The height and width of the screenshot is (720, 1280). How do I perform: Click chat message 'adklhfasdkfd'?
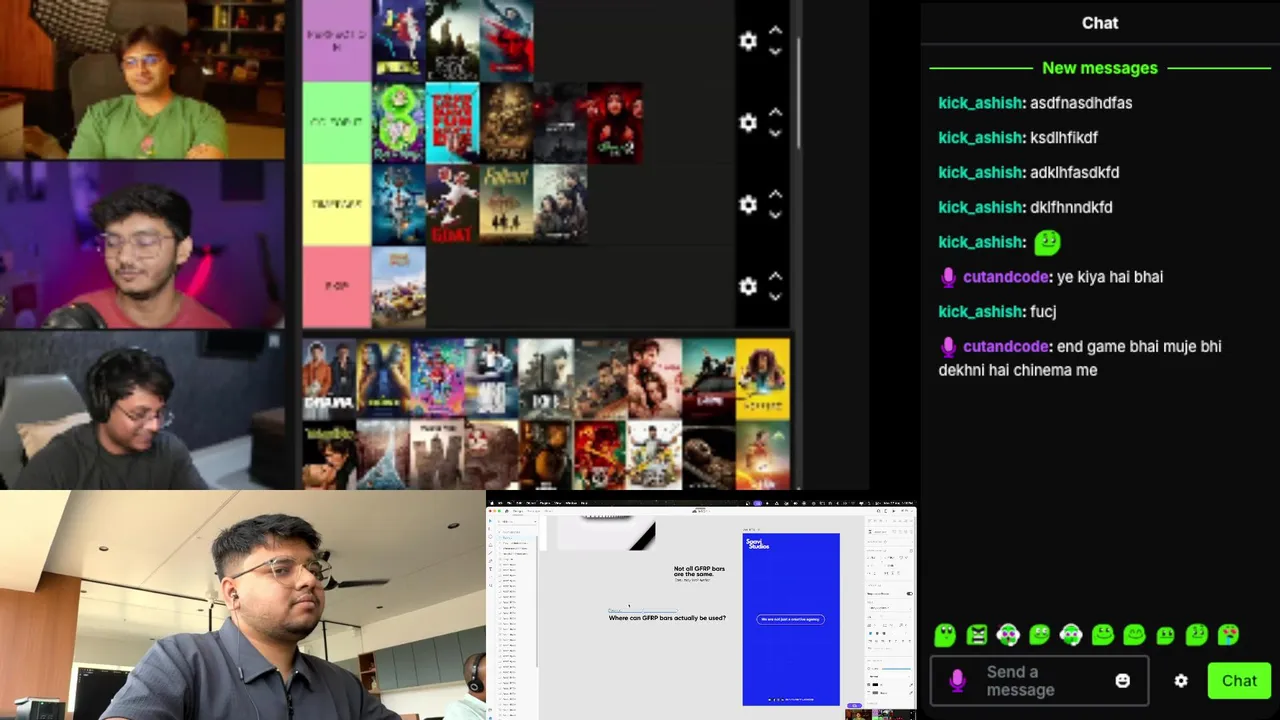click(1075, 173)
